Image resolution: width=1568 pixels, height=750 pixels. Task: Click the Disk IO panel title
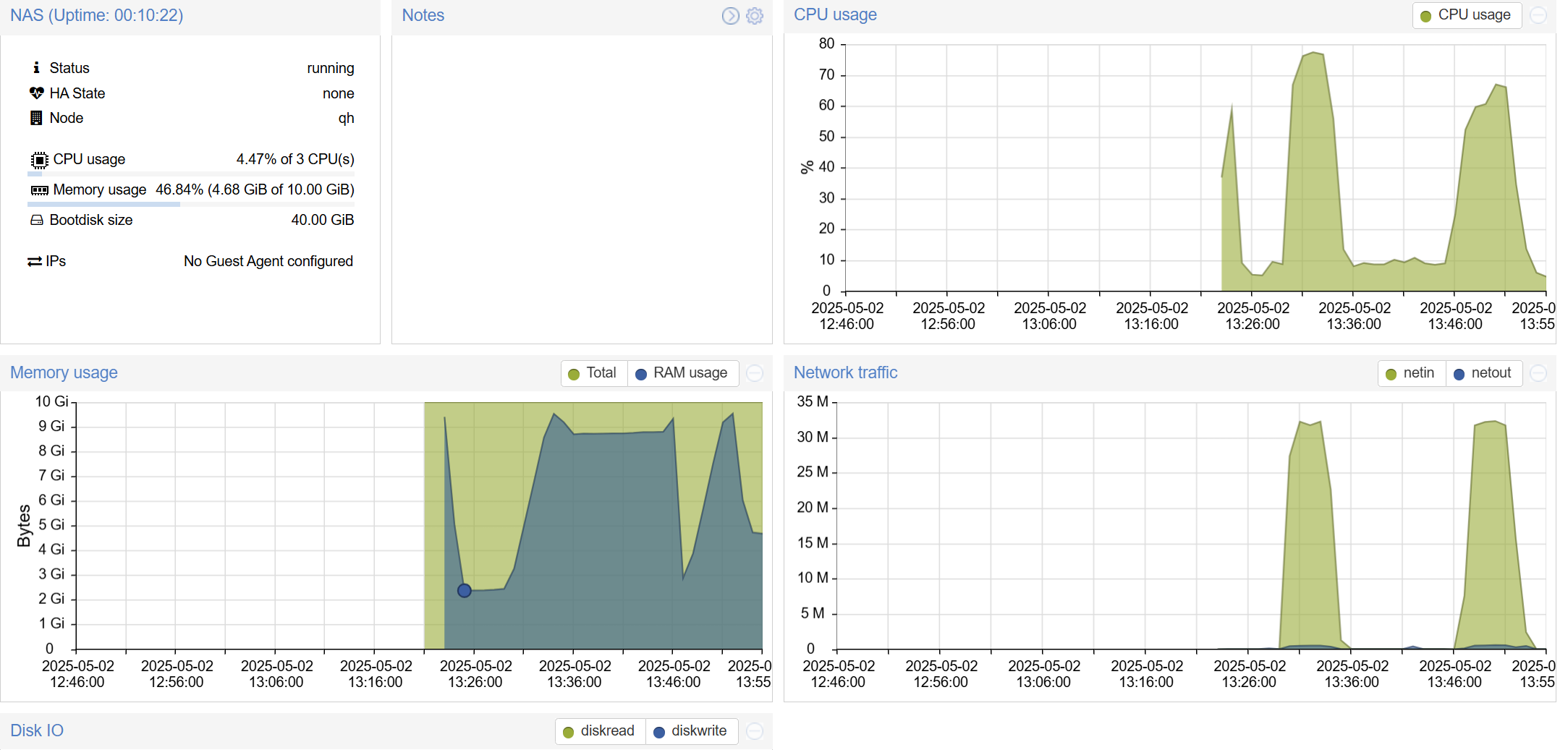tap(37, 730)
